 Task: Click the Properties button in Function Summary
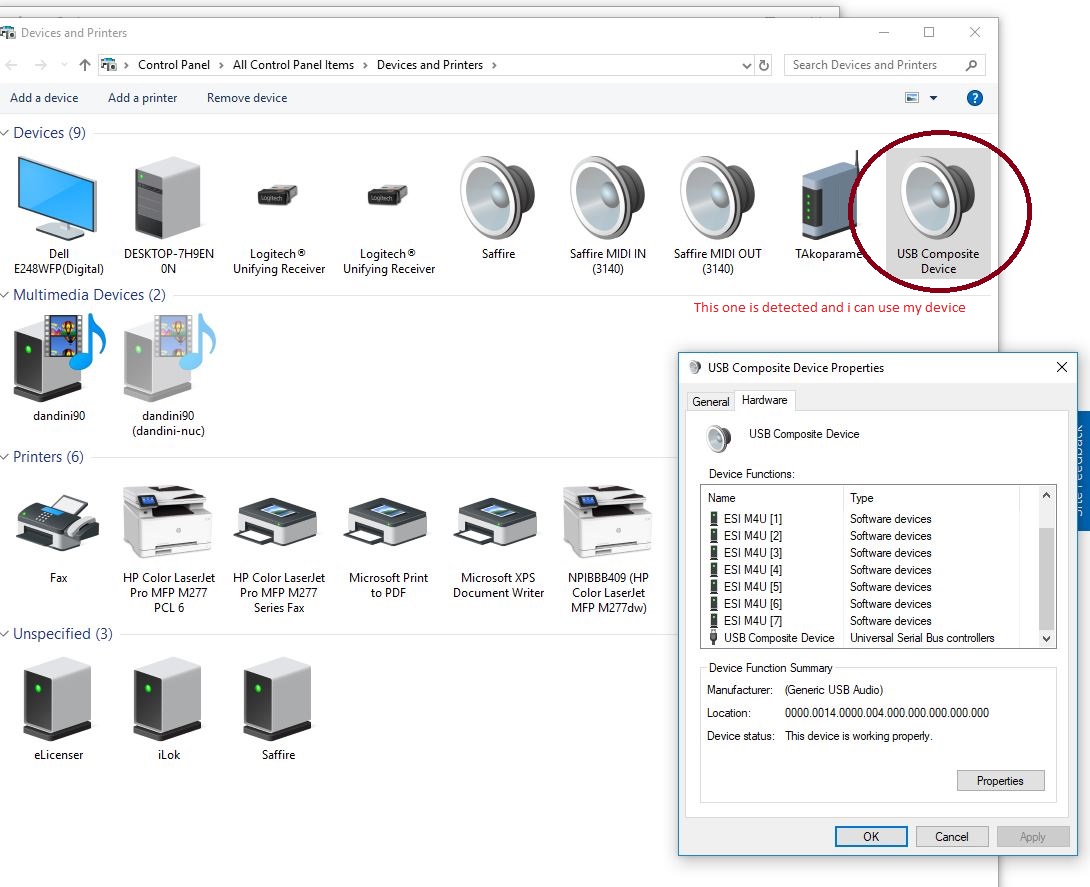(x=1000, y=781)
